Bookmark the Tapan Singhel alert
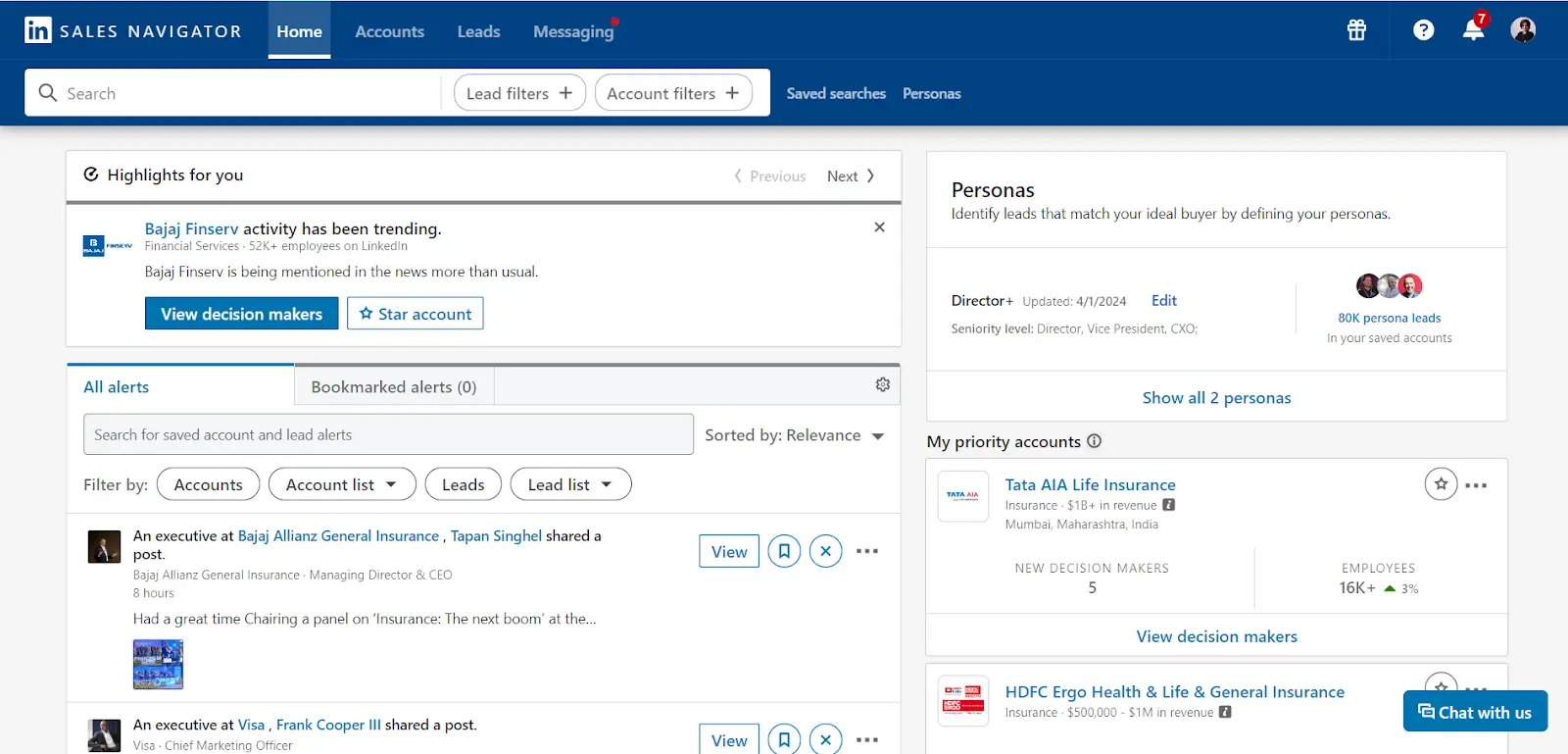This screenshot has width=1568, height=754. pyautogui.click(x=784, y=551)
